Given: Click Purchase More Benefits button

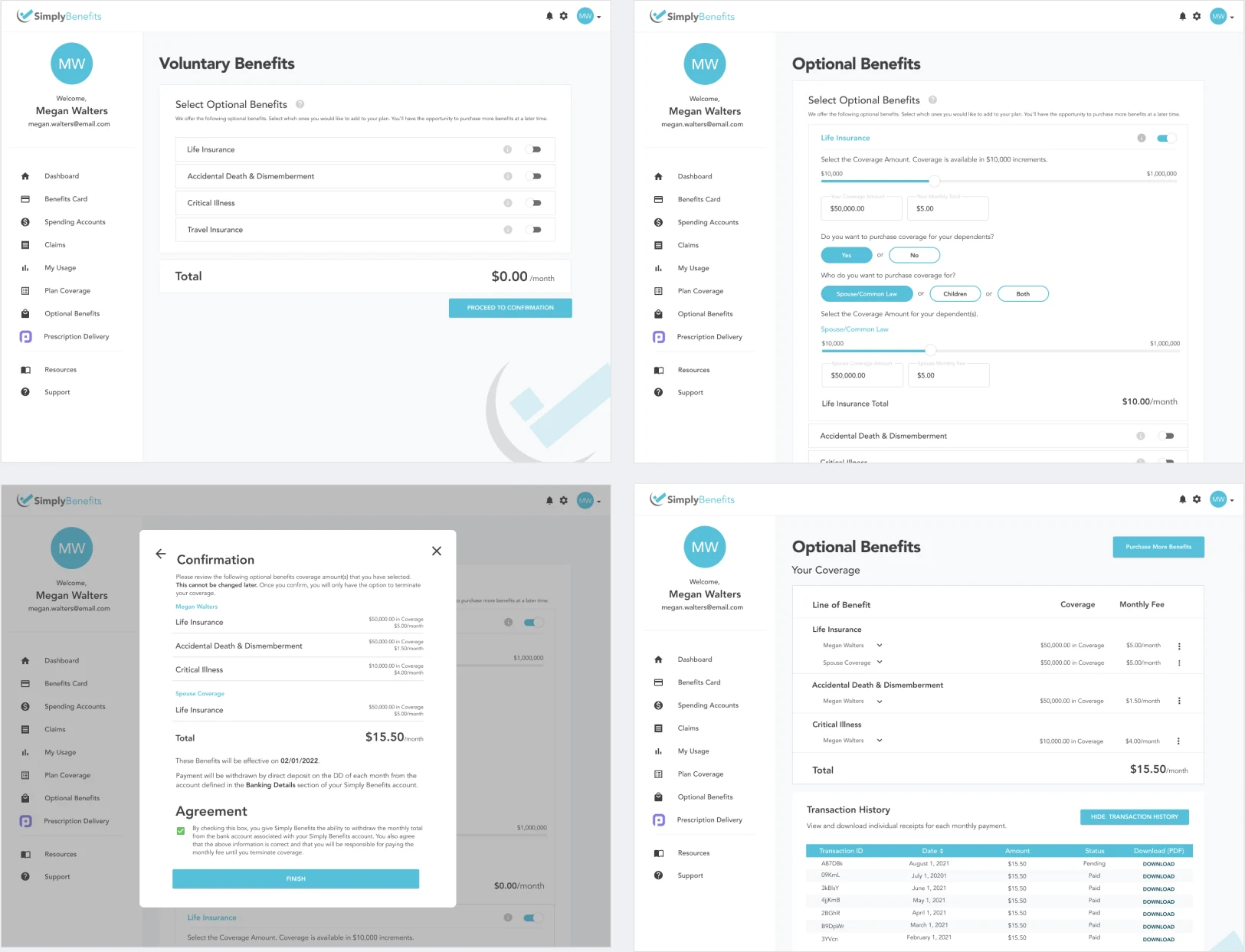Looking at the screenshot, I should coord(1158,547).
